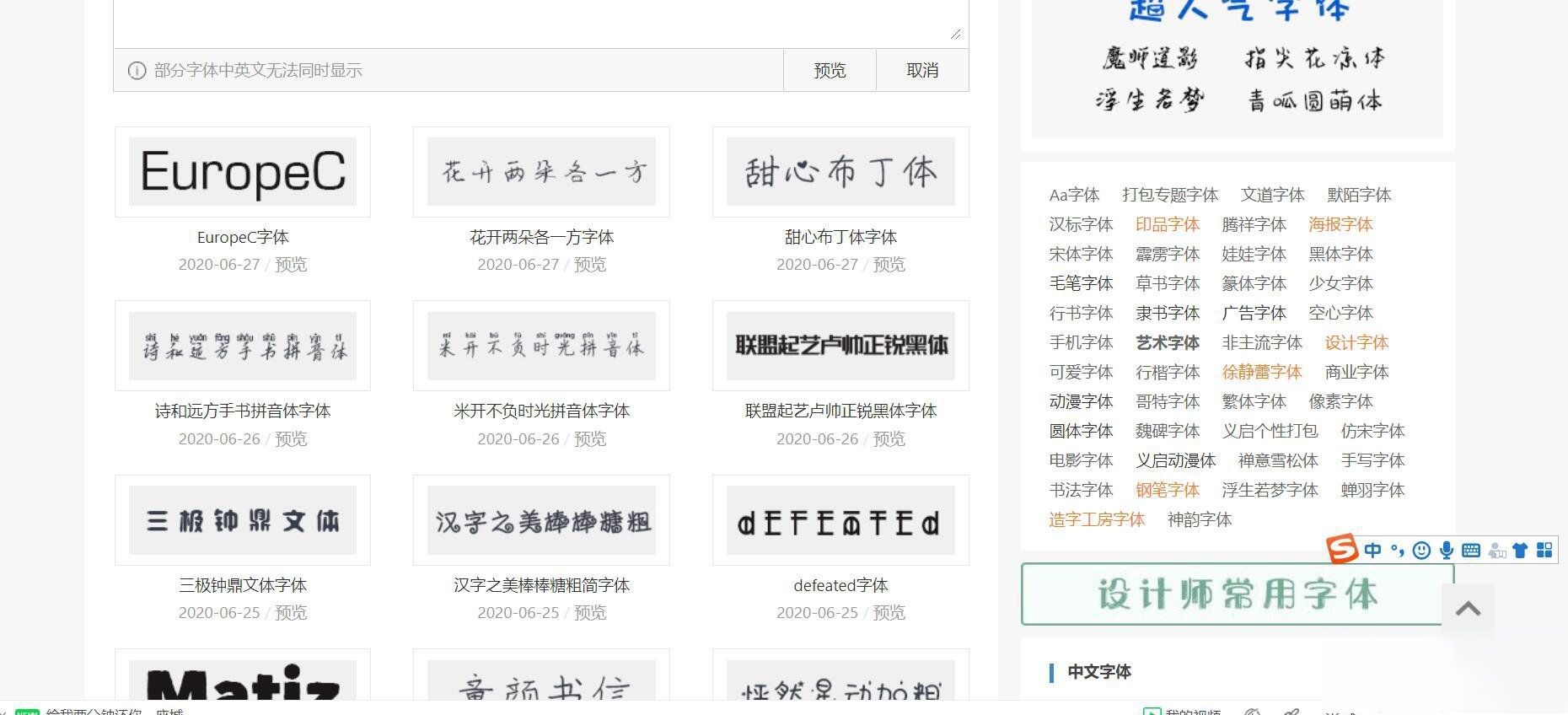Screen dimensions: 1568x715
Task: Click 预览 under defeated字体
Action: click(x=889, y=613)
